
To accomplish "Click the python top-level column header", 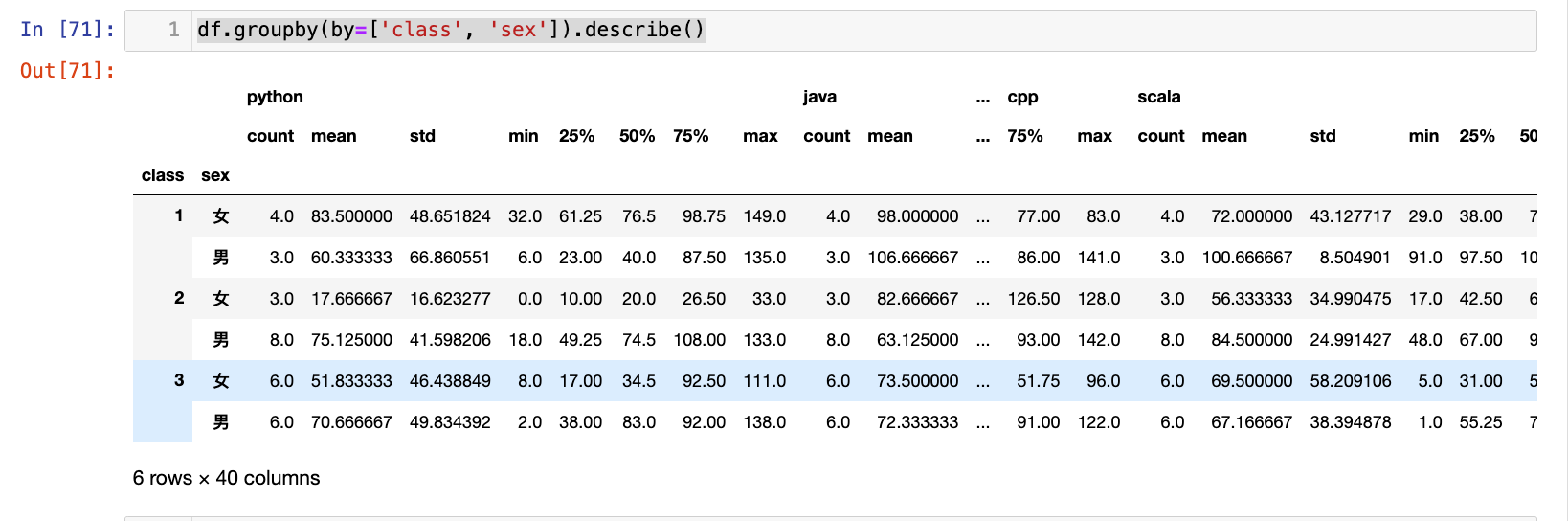I will [x=275, y=97].
